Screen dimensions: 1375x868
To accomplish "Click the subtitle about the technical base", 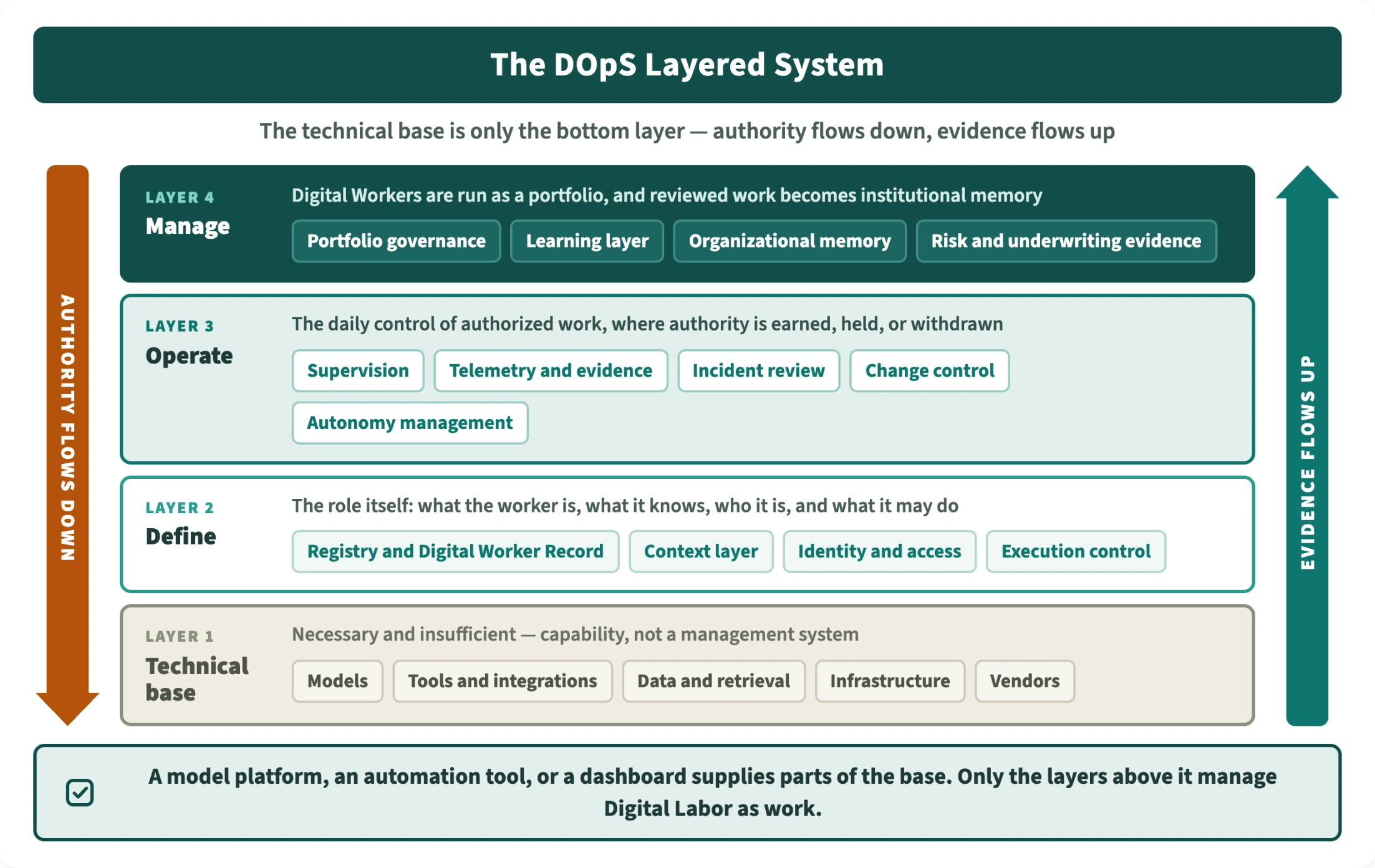I will (x=687, y=132).
